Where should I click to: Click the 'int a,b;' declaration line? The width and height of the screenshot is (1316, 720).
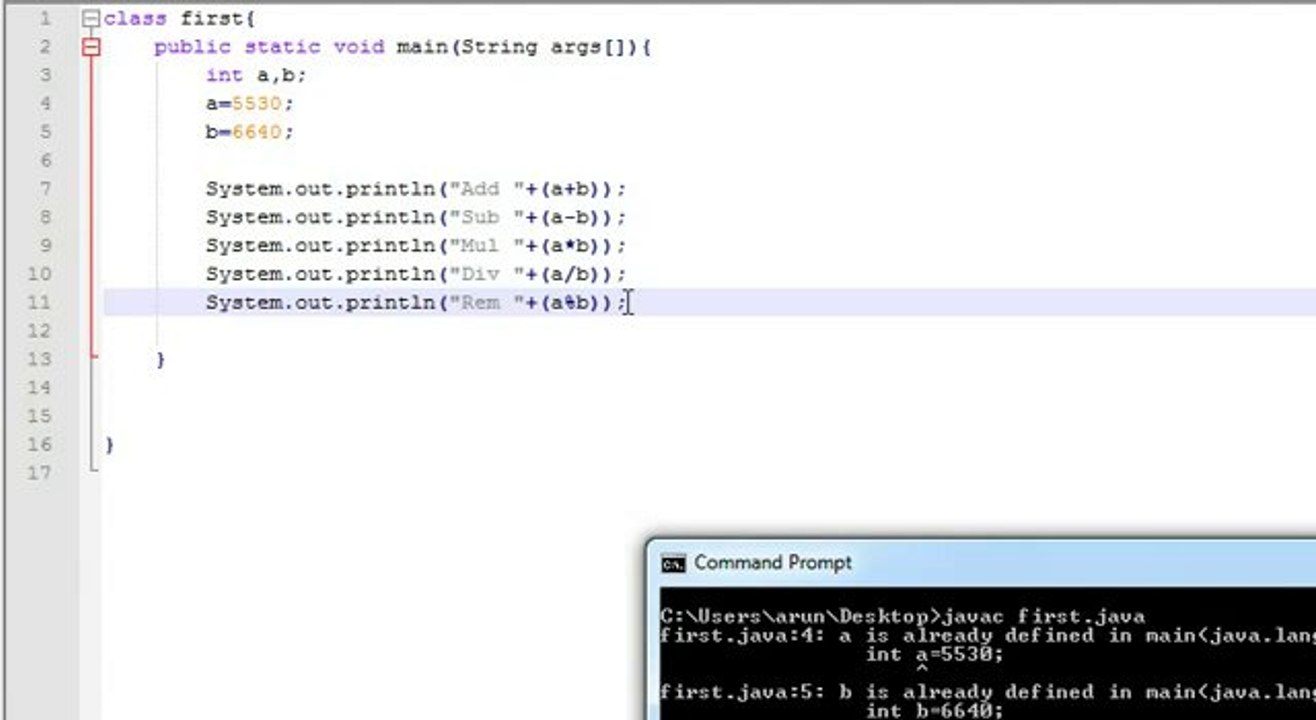click(256, 75)
